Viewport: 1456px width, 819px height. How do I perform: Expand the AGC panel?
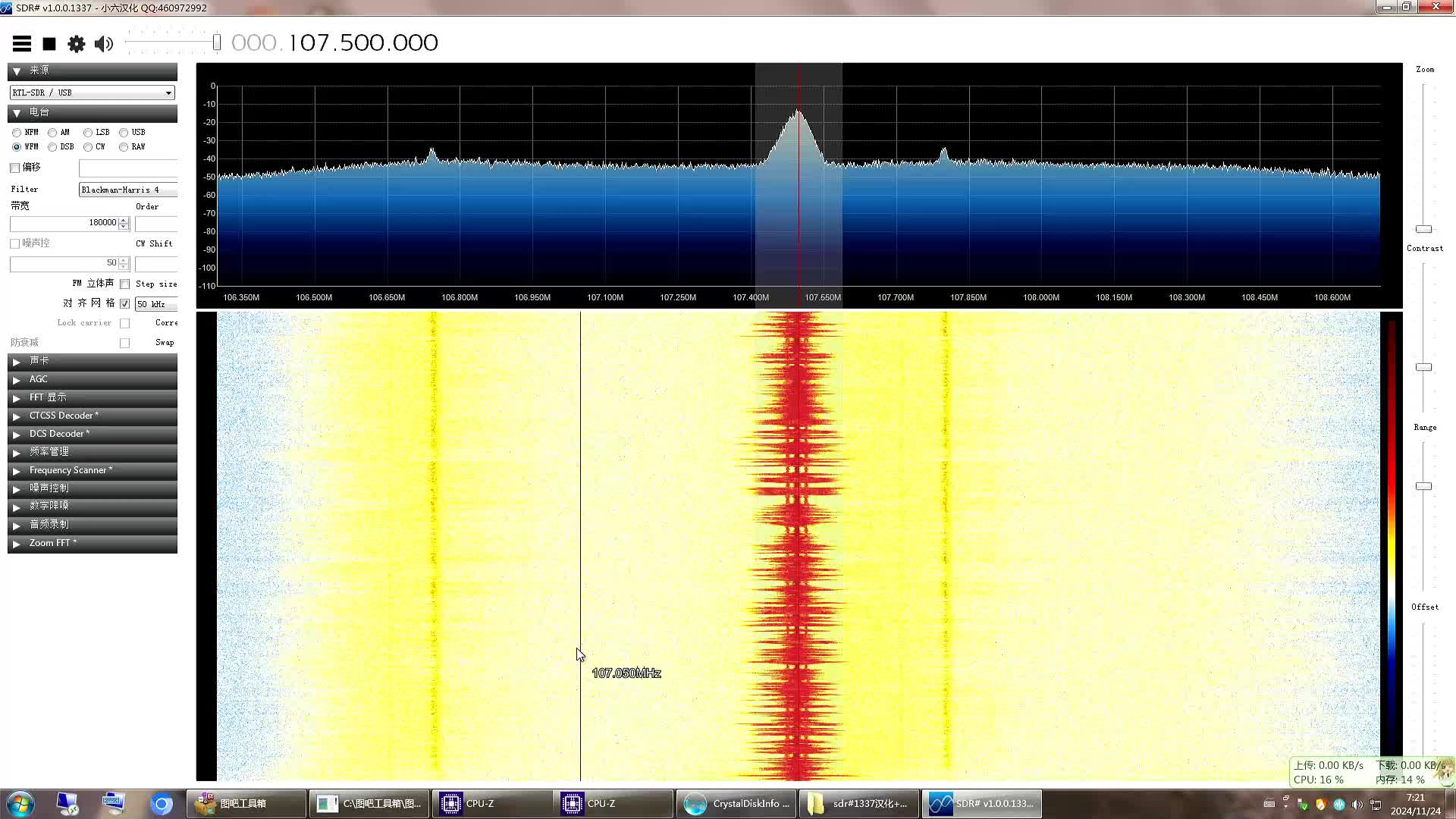click(x=92, y=379)
